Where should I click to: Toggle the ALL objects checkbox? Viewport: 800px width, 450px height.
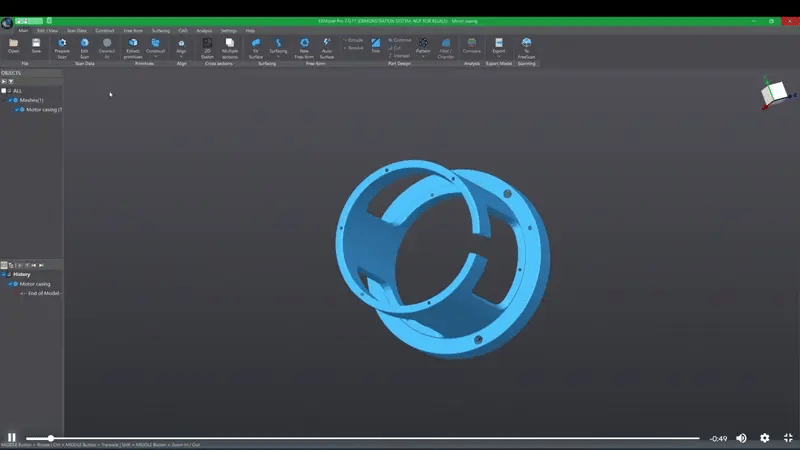(x=5, y=91)
